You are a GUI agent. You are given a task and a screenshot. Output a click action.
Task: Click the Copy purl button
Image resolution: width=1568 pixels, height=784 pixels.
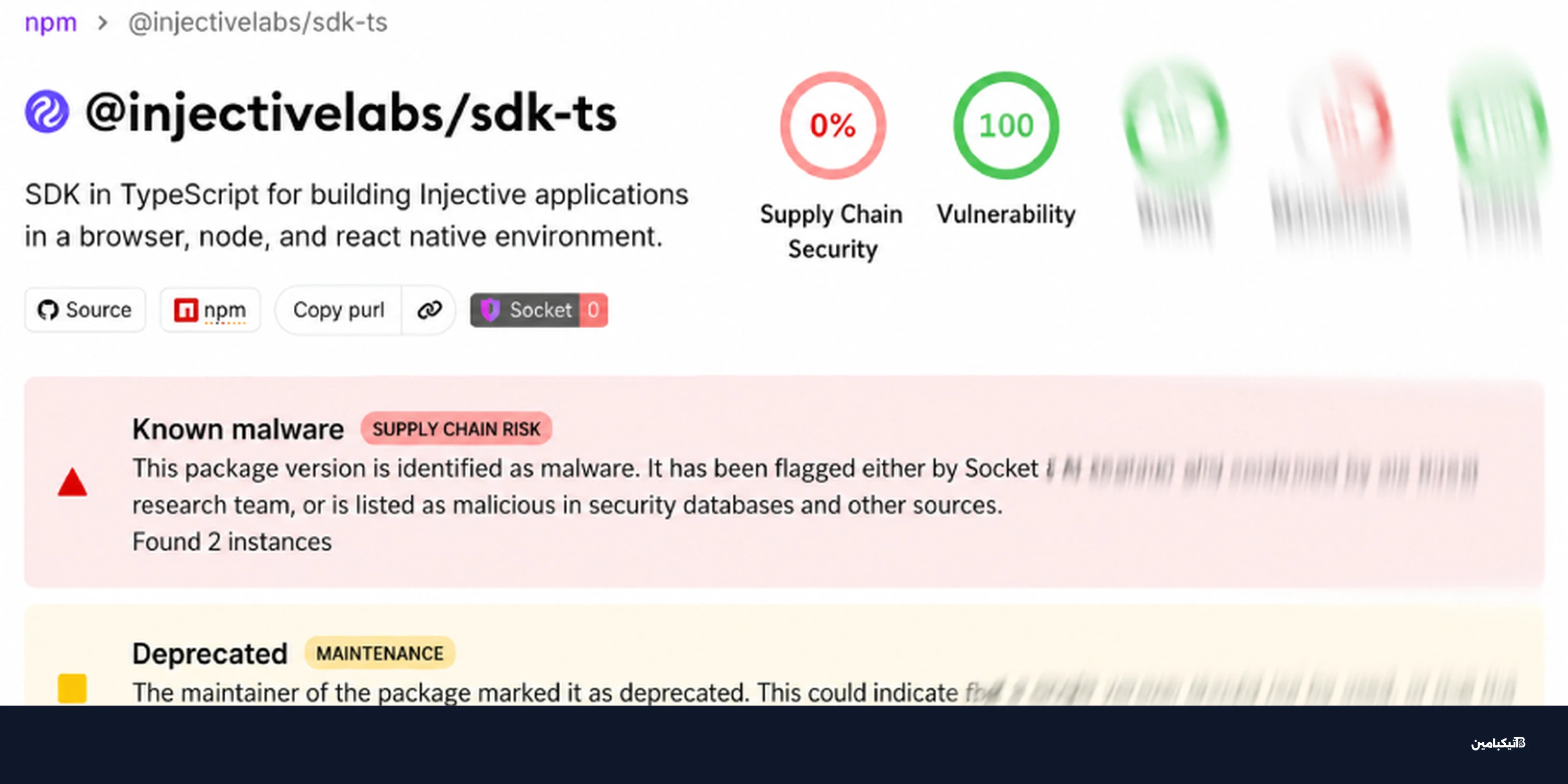[339, 310]
